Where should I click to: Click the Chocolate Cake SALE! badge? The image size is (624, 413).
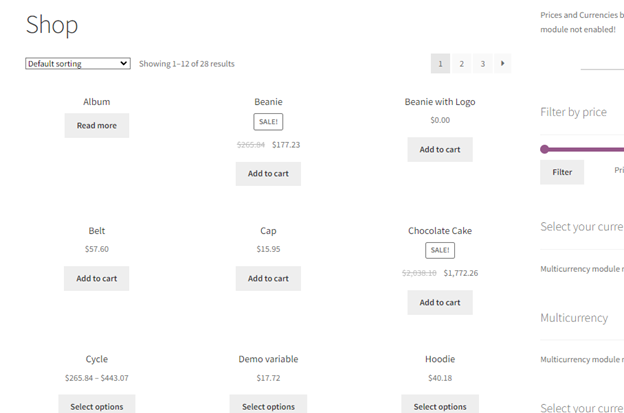click(440, 250)
